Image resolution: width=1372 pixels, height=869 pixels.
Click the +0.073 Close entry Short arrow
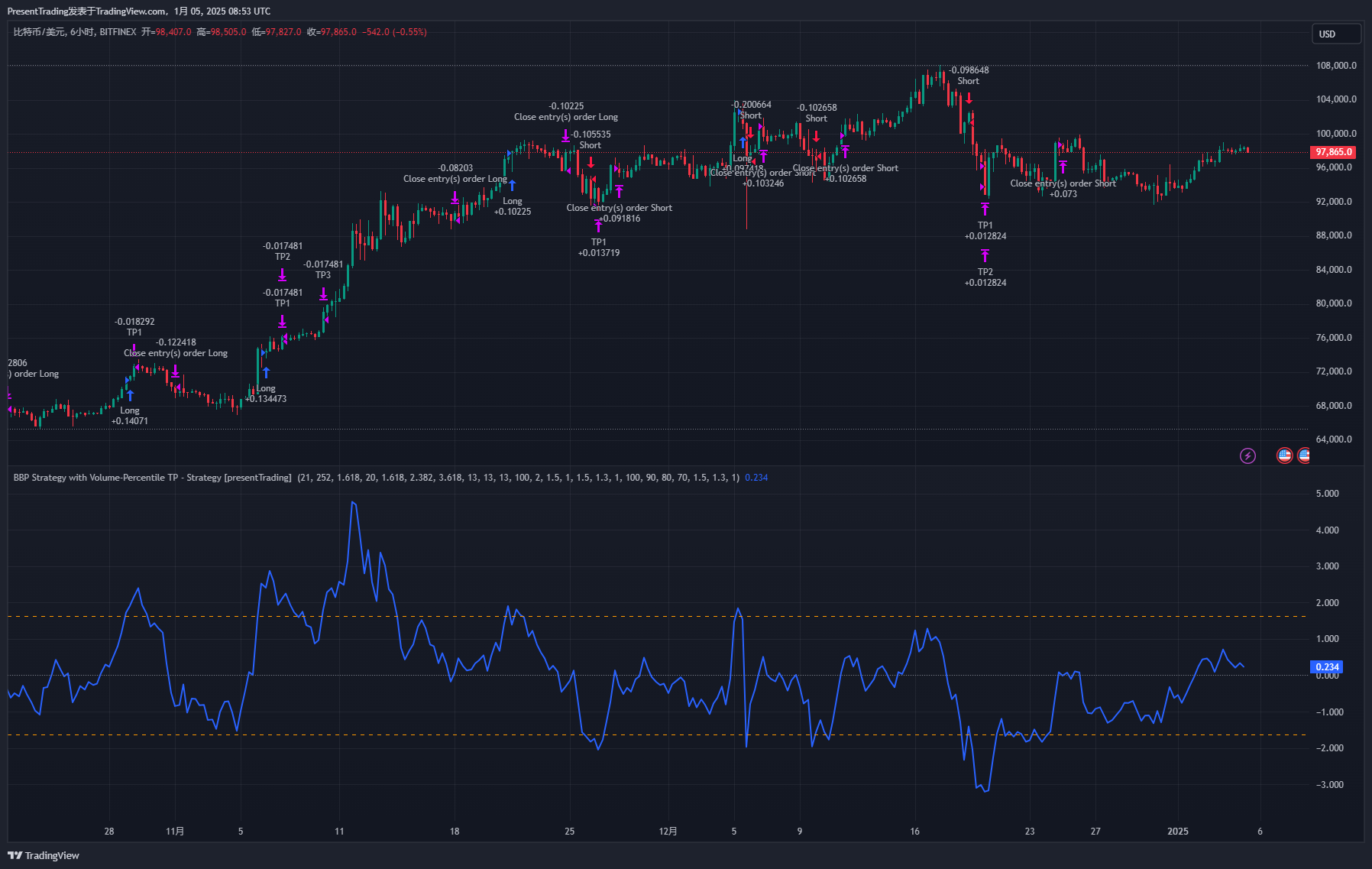[1063, 167]
